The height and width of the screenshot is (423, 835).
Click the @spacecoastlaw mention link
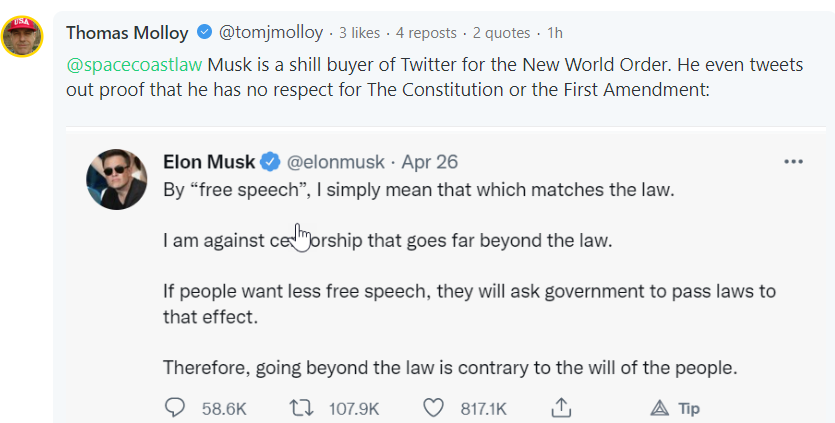(x=134, y=64)
